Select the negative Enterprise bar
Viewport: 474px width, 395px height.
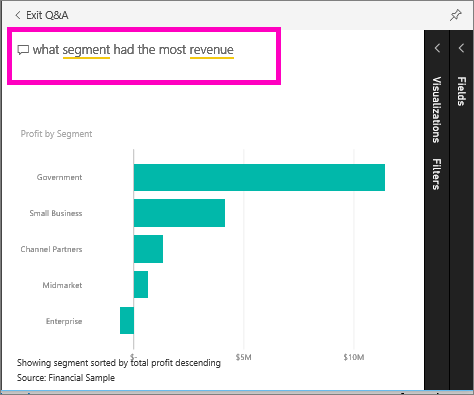pyautogui.click(x=127, y=320)
